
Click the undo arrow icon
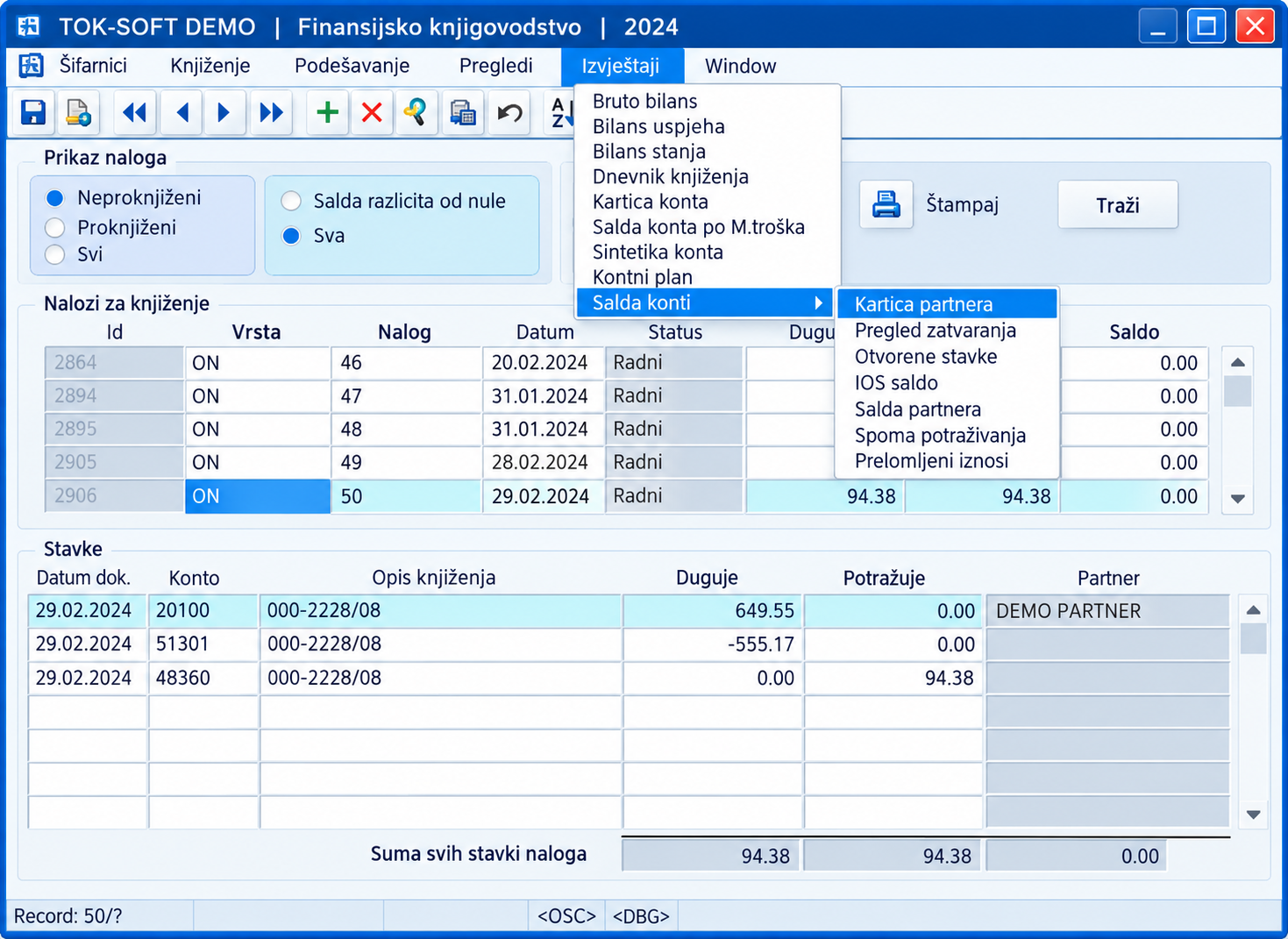click(x=509, y=112)
